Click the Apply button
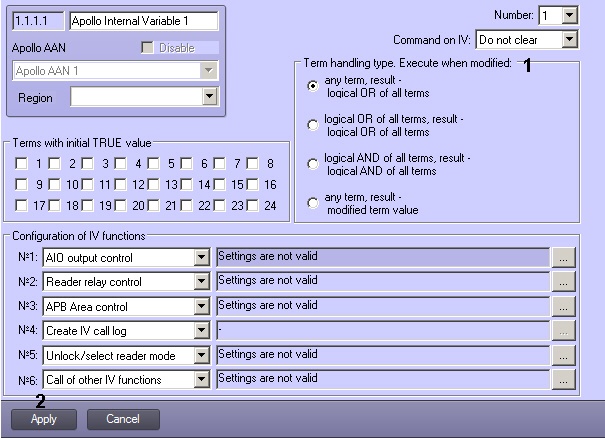Viewport: 605px width, 438px height. coord(44,419)
